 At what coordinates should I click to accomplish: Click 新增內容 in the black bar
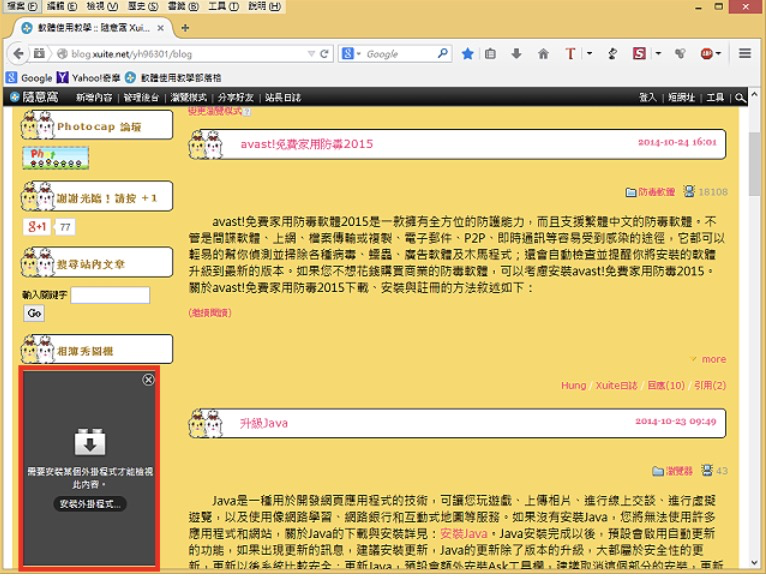pyautogui.click(x=94, y=98)
